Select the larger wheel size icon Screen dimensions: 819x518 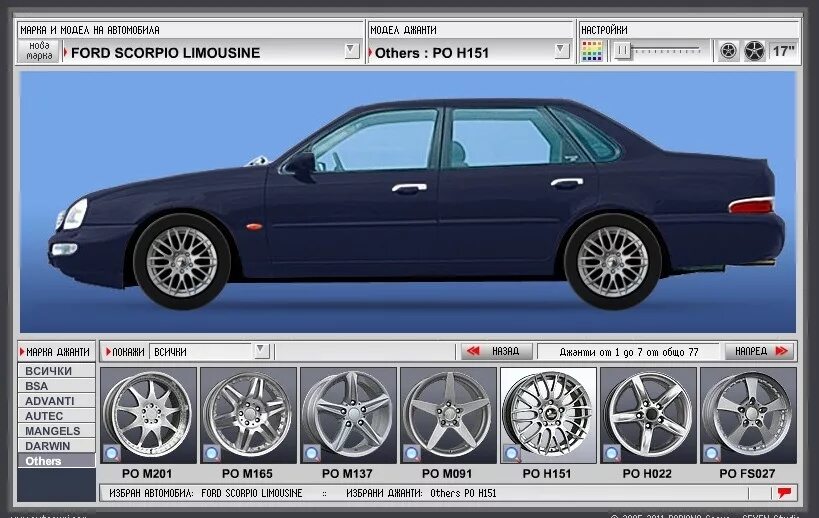pos(754,51)
